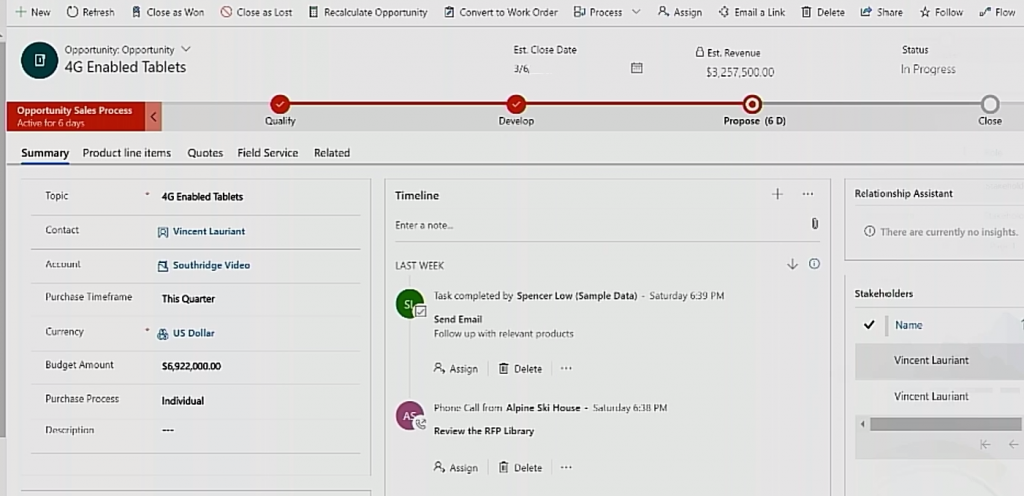Click Close as Won toolbar icon
1024x496 pixels.
click(137, 12)
